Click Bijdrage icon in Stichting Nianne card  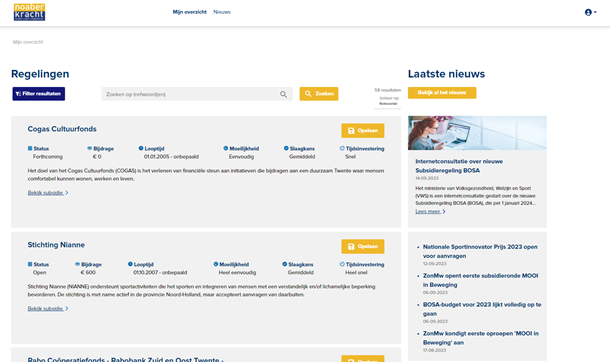click(x=77, y=264)
